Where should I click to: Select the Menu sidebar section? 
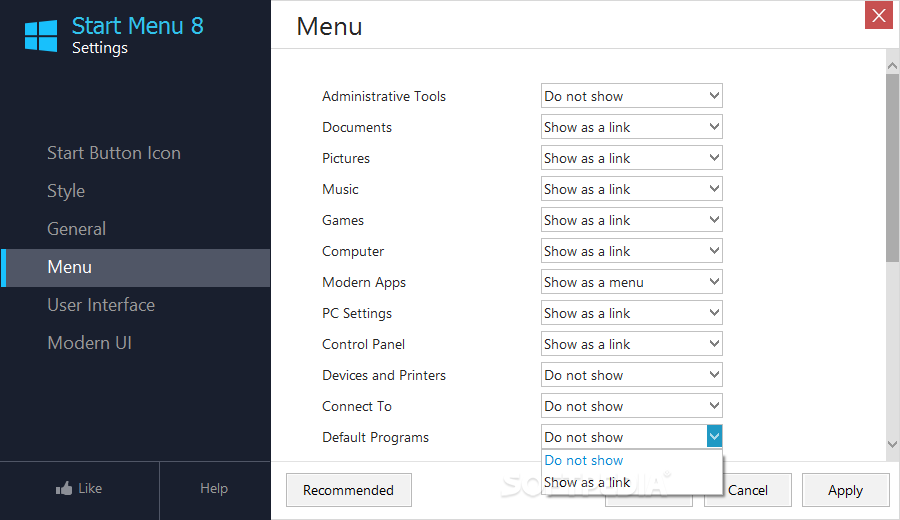[x=135, y=267]
